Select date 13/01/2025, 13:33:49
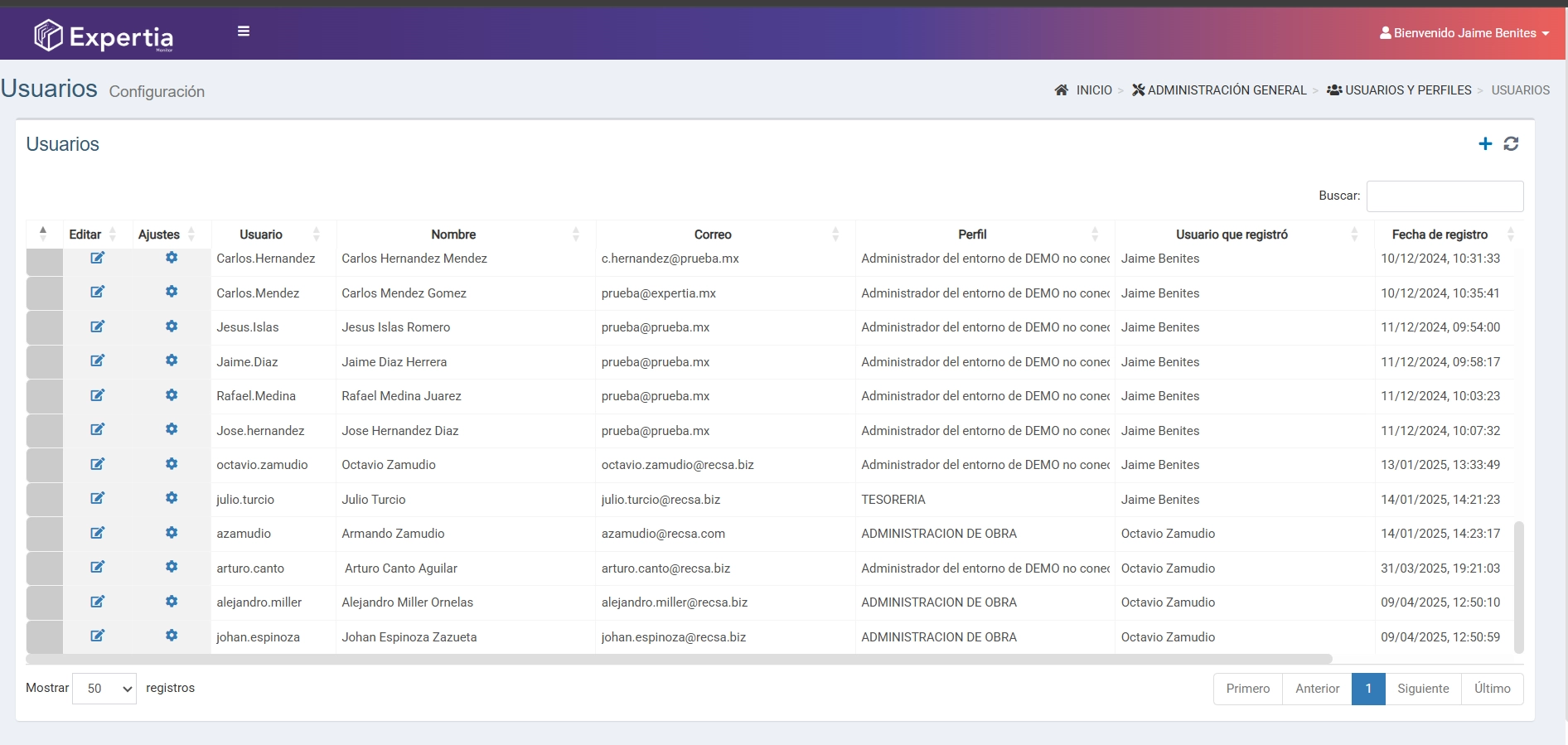The image size is (1568, 745). point(1440,465)
